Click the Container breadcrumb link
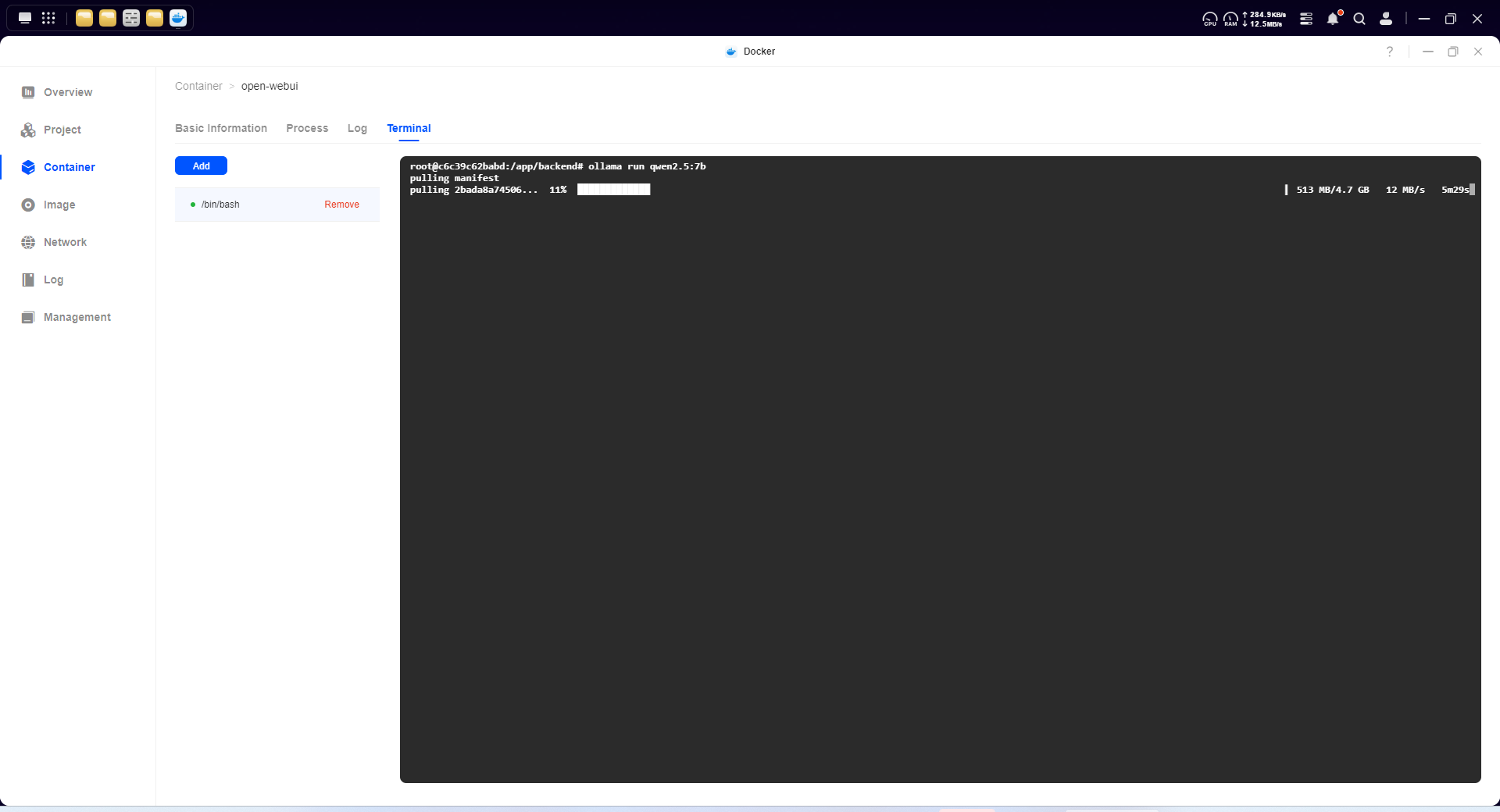 [198, 86]
